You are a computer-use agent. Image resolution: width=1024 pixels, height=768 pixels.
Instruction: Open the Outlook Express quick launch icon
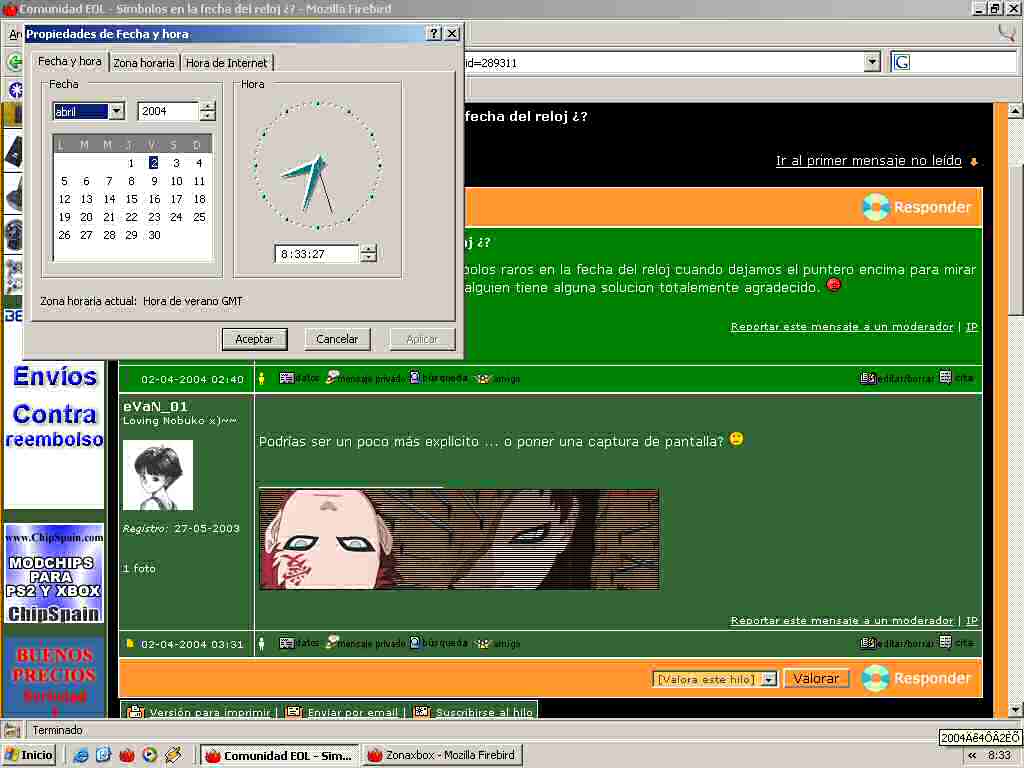[x=104, y=755]
